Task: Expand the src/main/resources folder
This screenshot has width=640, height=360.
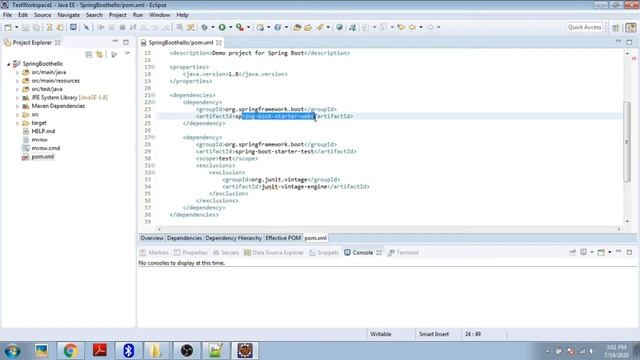Action: [x=17, y=81]
